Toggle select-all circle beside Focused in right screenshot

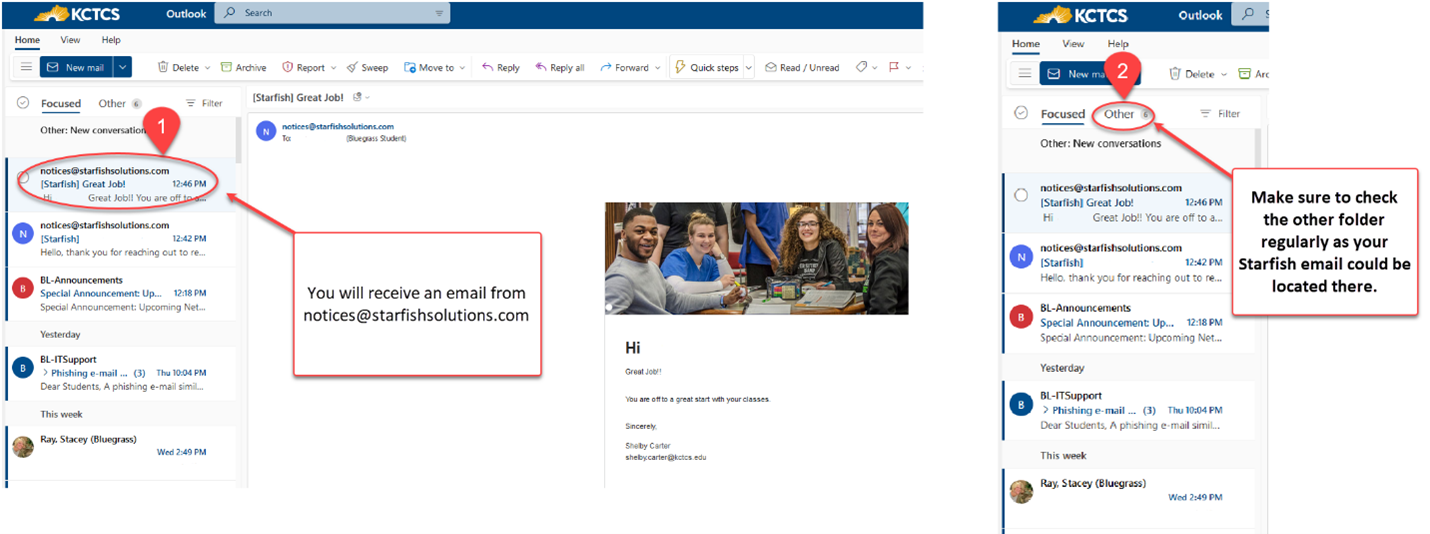point(1021,113)
